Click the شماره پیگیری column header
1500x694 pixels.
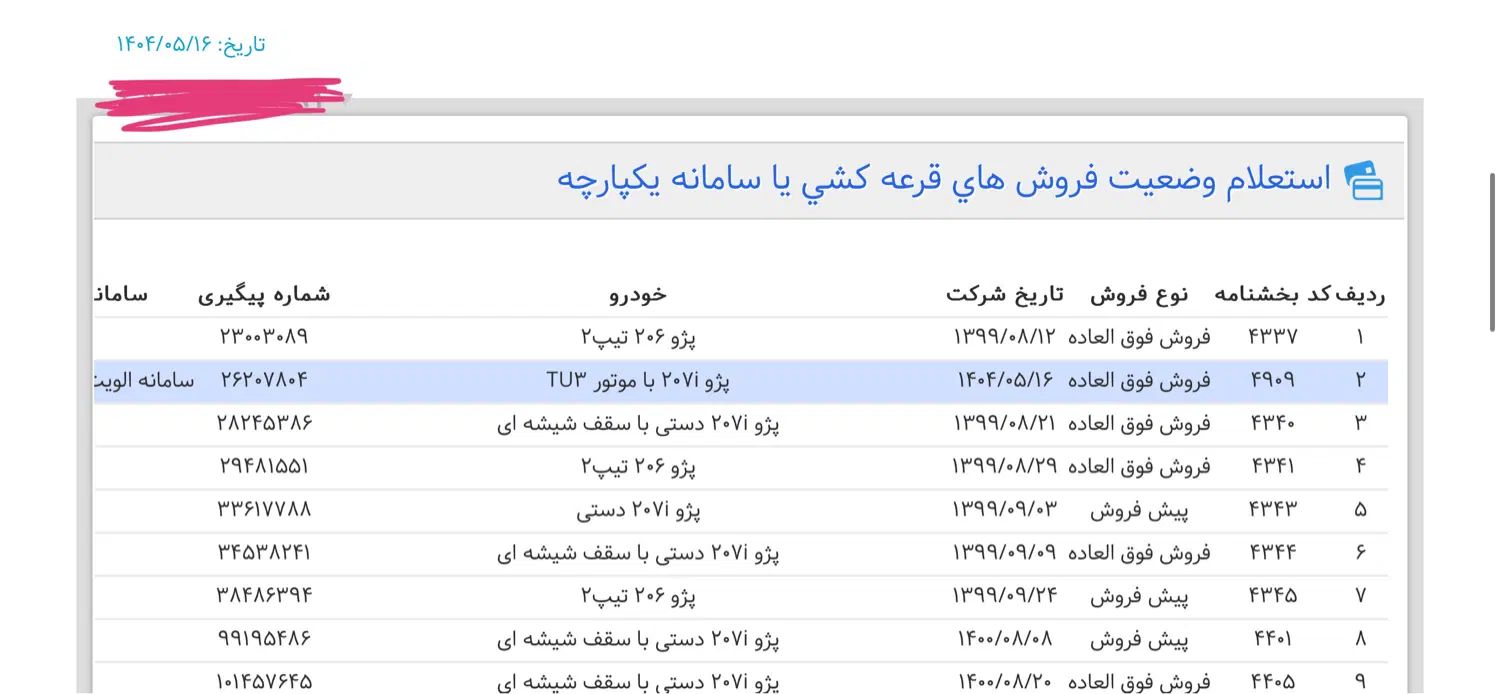pos(264,295)
